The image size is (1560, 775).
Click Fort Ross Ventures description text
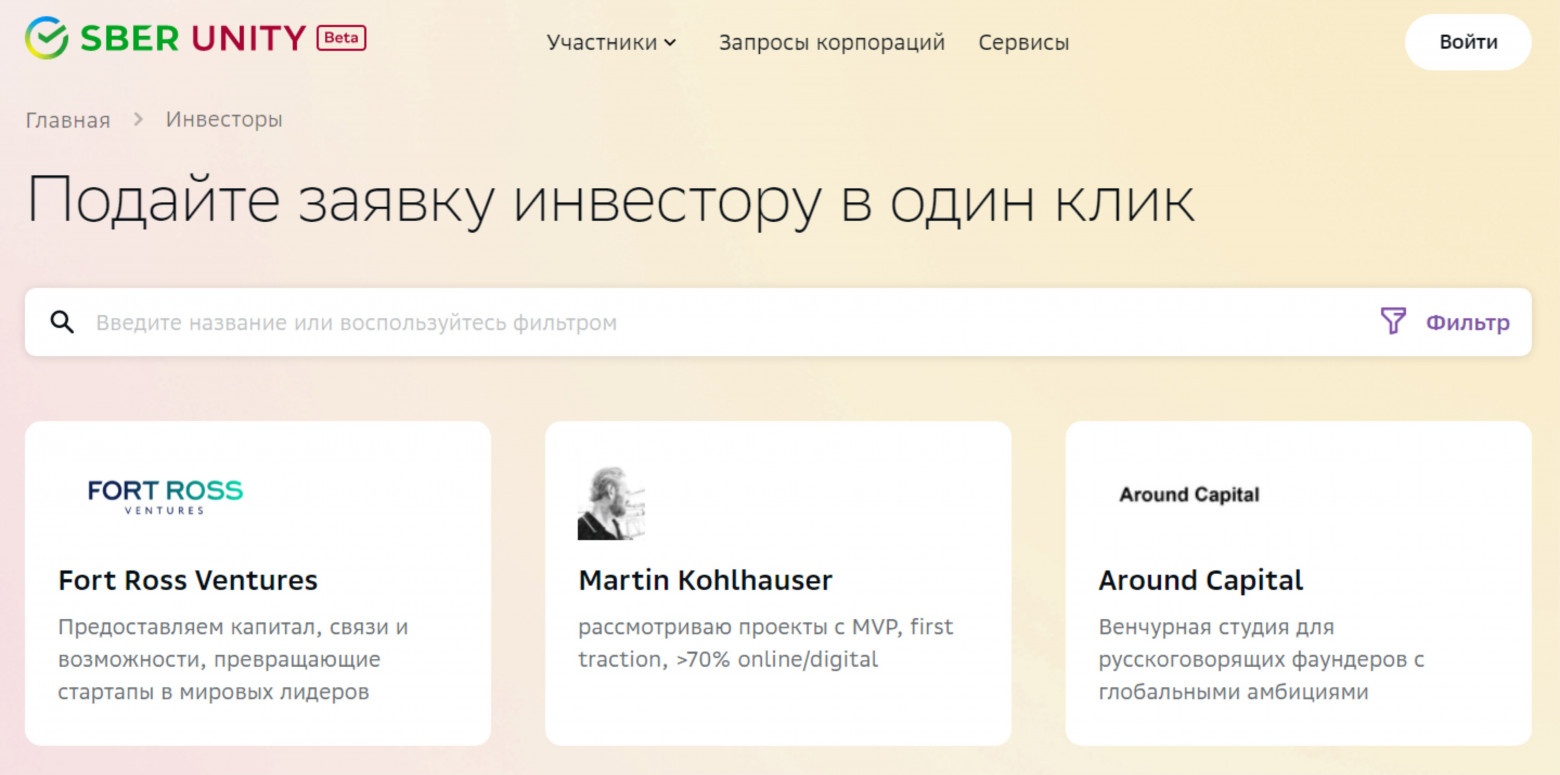click(x=233, y=659)
